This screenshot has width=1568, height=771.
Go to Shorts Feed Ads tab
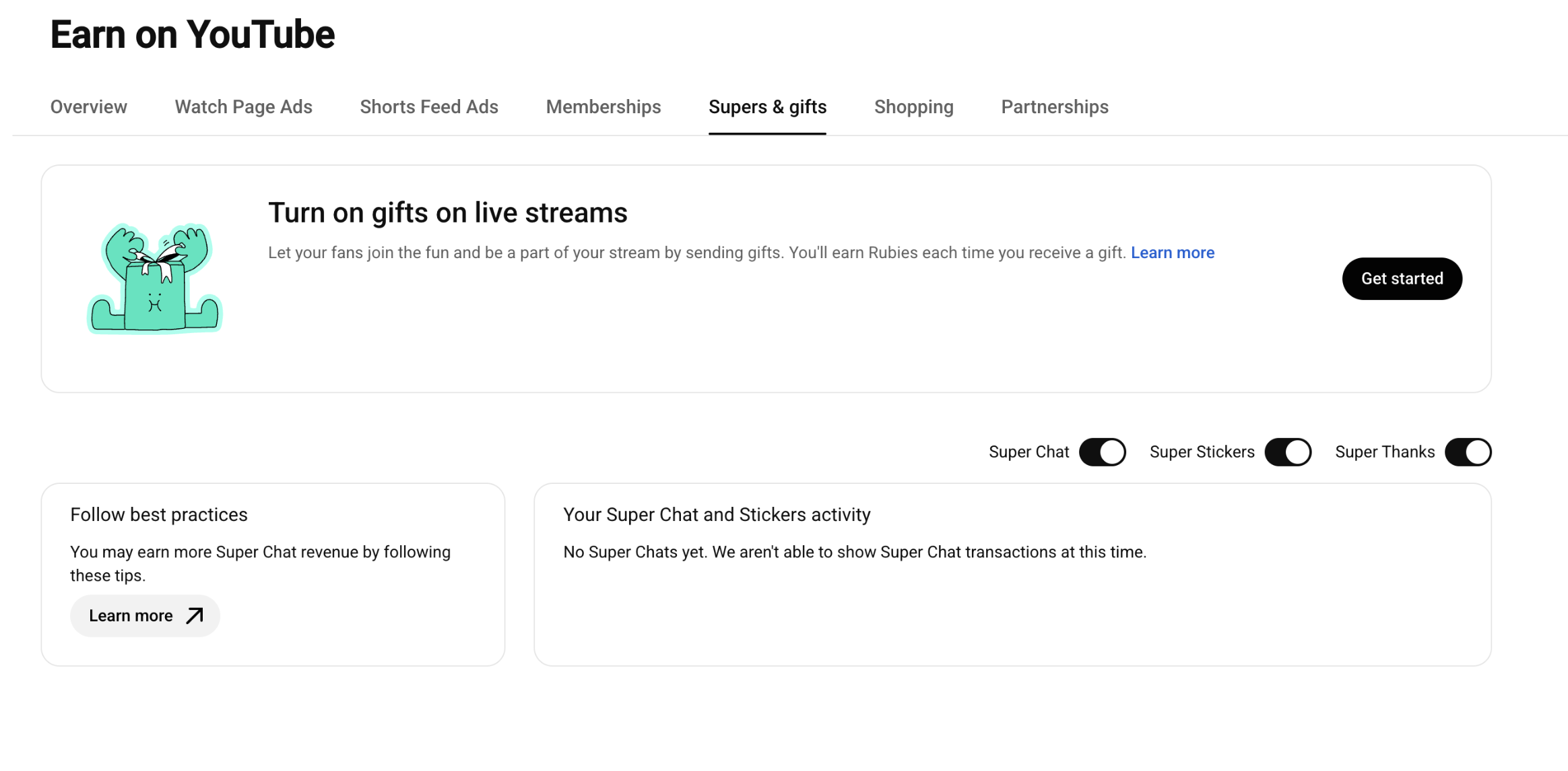(x=429, y=106)
